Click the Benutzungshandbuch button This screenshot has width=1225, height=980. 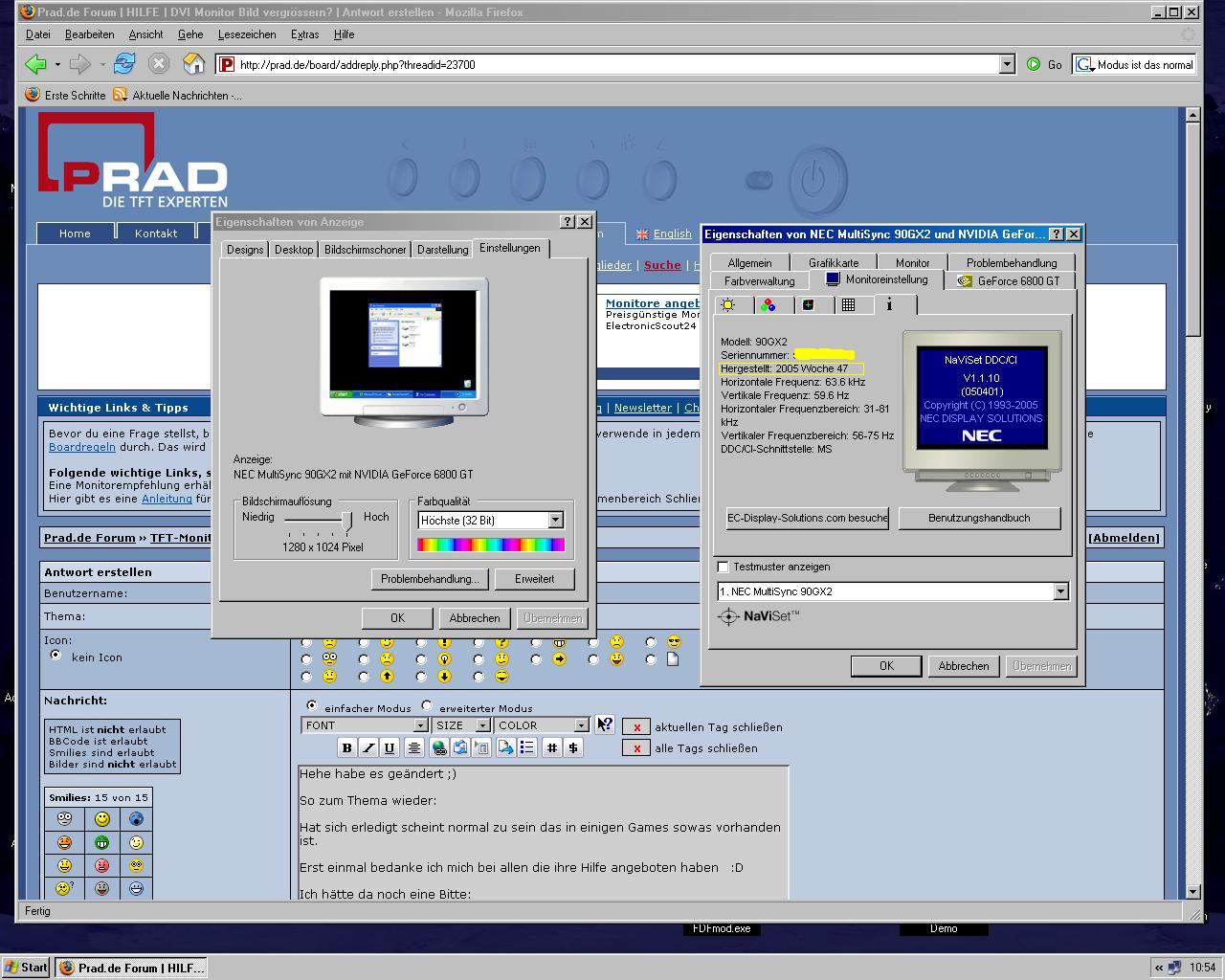(979, 518)
